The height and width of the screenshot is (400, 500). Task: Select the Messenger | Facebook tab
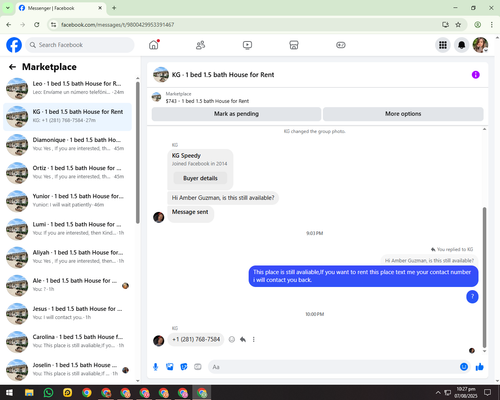point(61,8)
